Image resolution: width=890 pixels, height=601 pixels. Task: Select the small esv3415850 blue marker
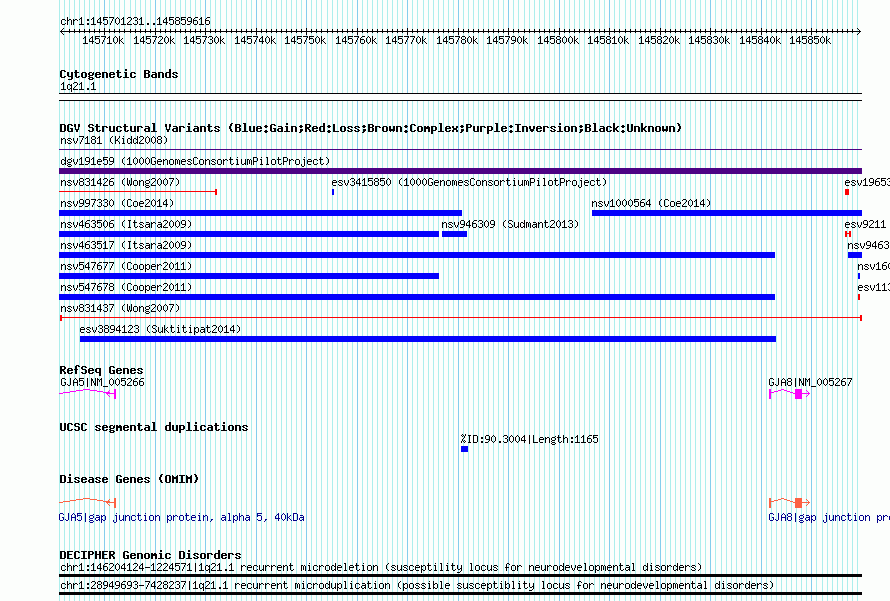[x=333, y=192]
